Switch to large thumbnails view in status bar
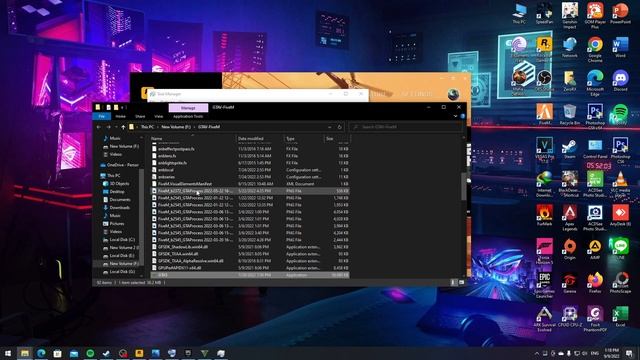The width and height of the screenshot is (640, 360). (x=461, y=282)
